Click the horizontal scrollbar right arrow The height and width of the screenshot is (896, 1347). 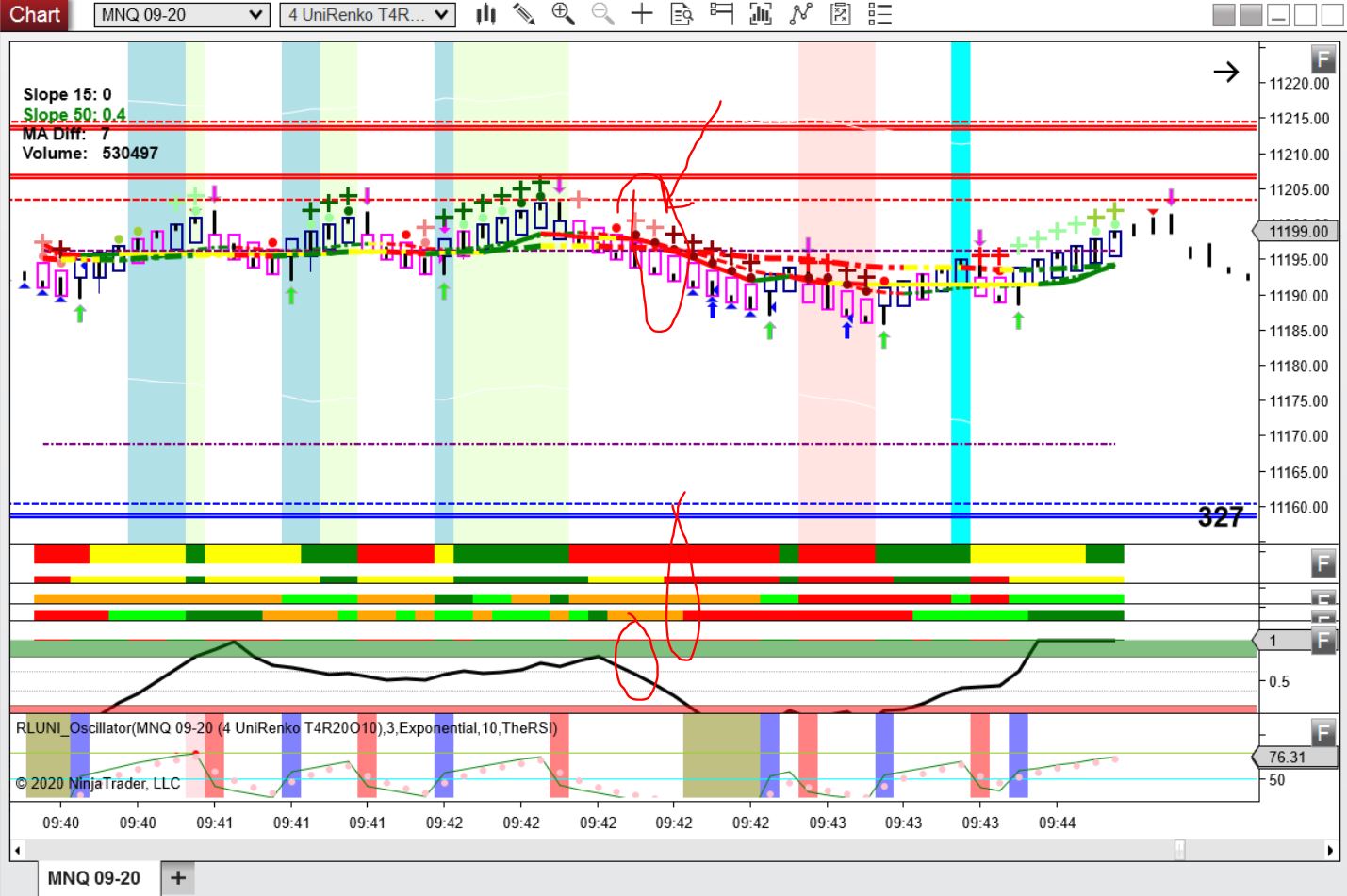pos(1330,850)
